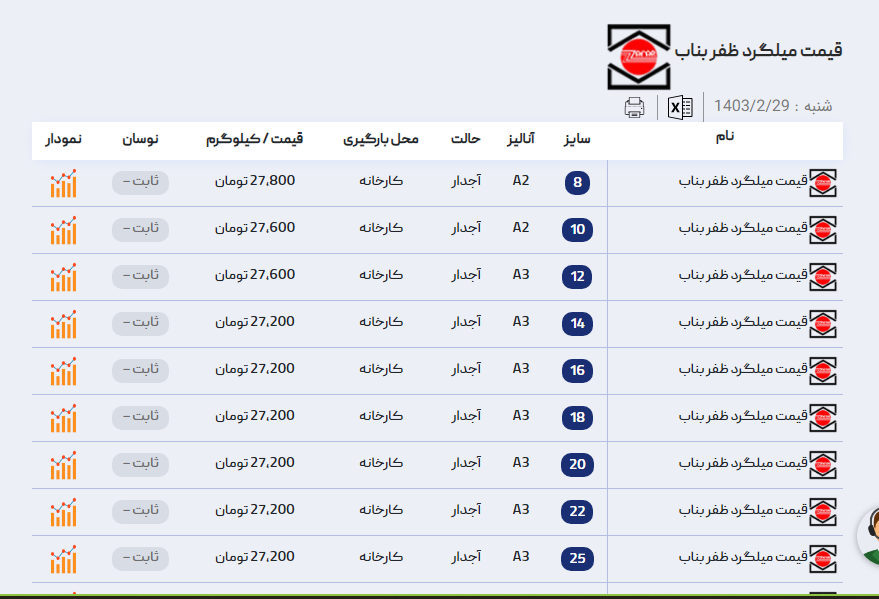
Task: Select the size 20 badge
Action: coord(577,465)
